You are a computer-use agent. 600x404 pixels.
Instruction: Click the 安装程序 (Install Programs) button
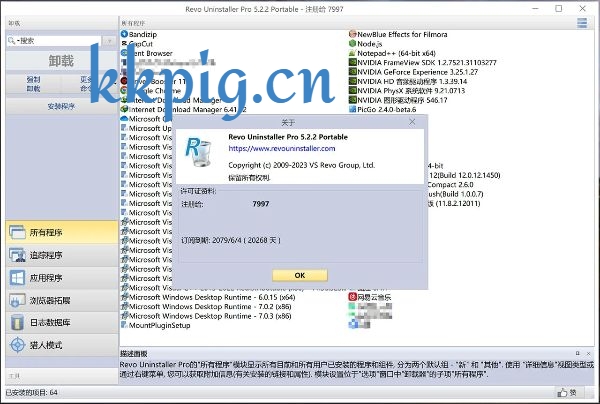point(61,106)
